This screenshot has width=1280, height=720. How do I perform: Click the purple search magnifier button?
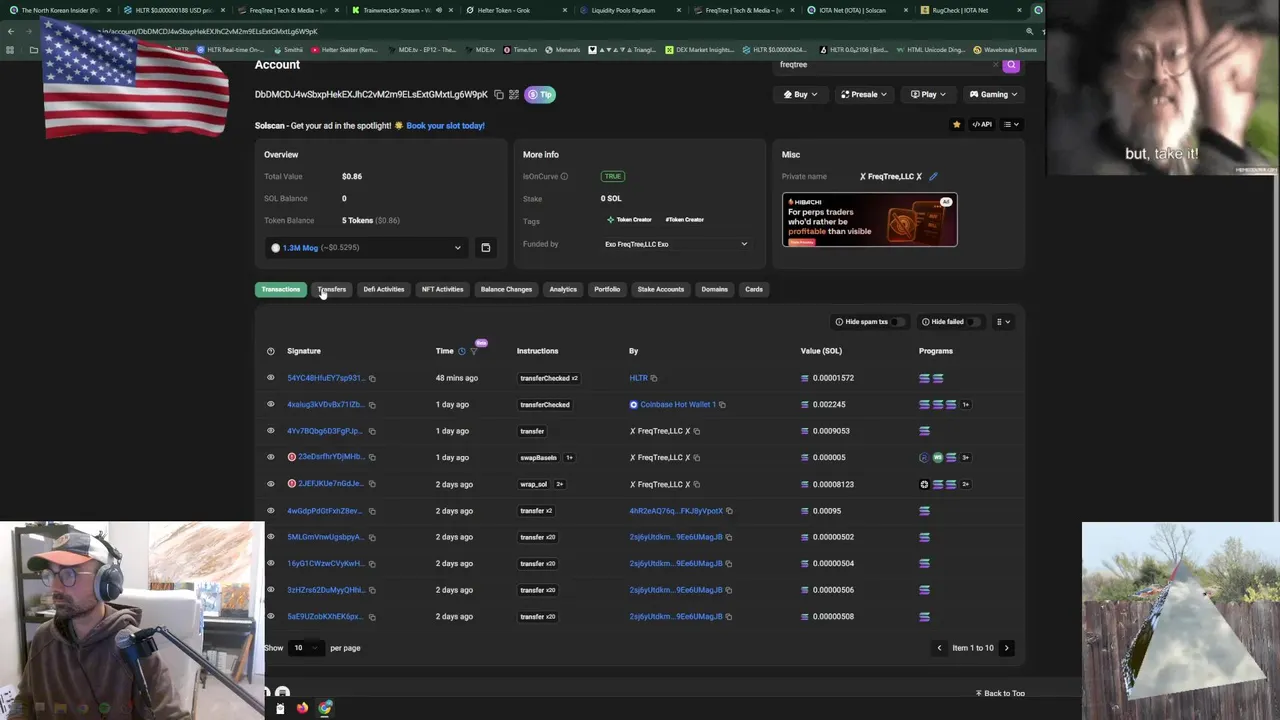point(1011,65)
